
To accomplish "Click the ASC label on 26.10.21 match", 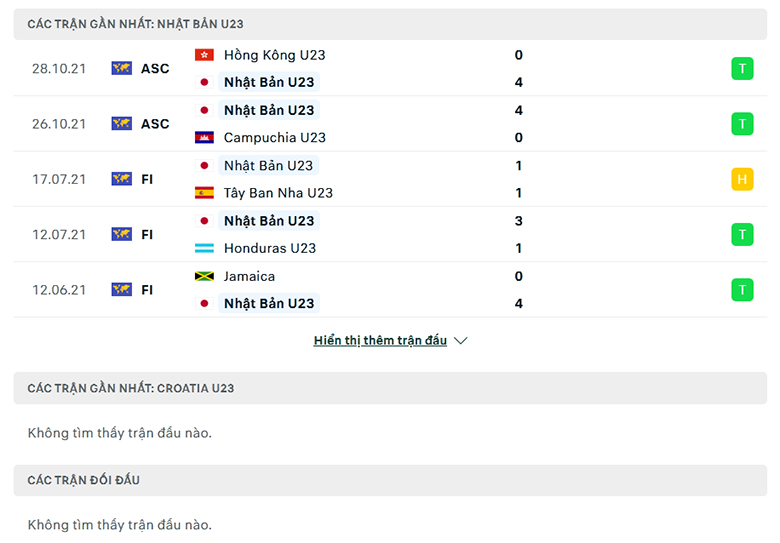I will pos(155,124).
